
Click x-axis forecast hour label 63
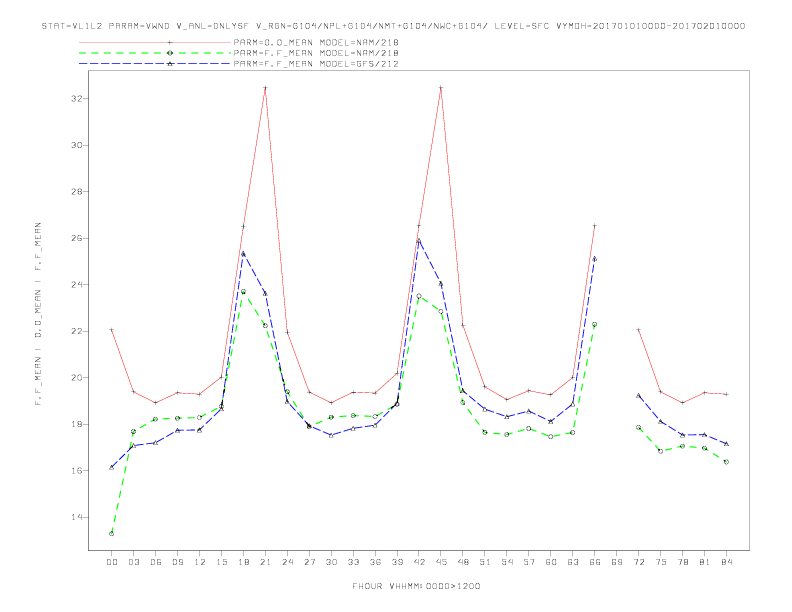[573, 562]
